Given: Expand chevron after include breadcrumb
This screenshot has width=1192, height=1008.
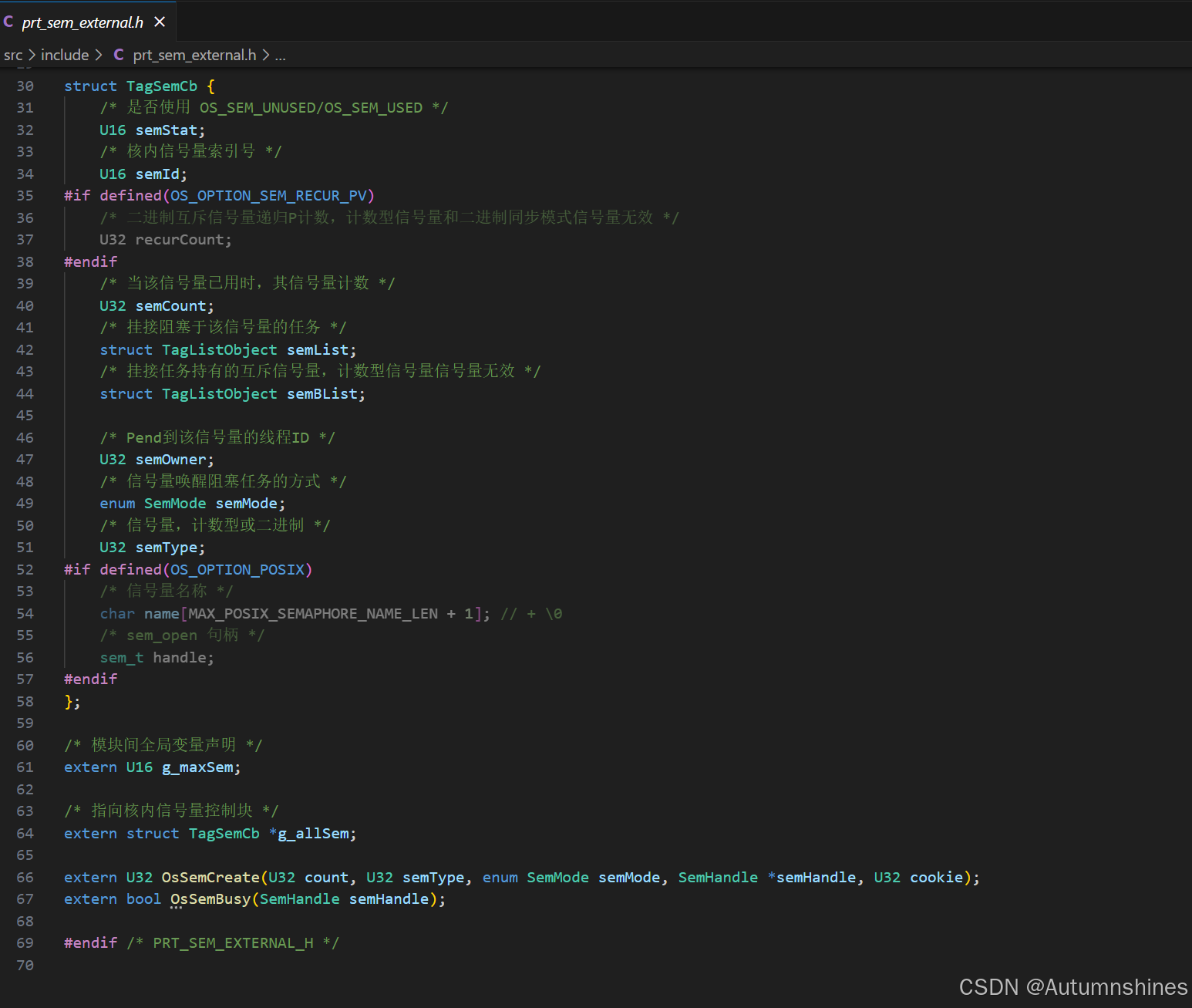Looking at the screenshot, I should [x=99, y=55].
